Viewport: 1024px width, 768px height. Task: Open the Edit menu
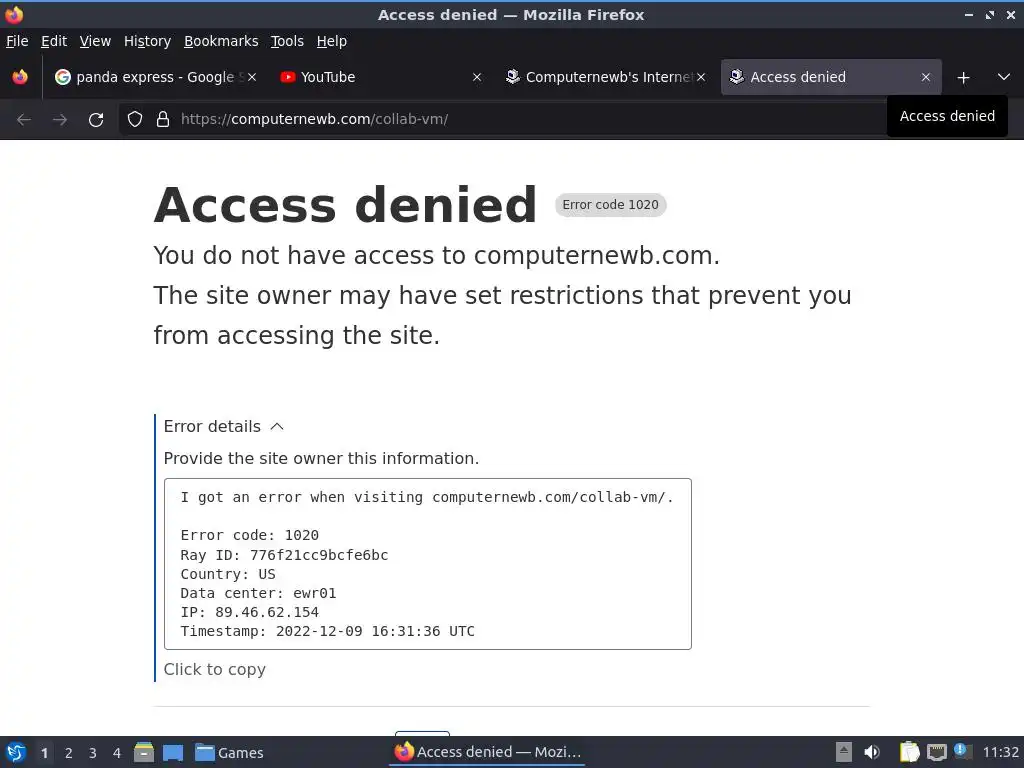(54, 41)
